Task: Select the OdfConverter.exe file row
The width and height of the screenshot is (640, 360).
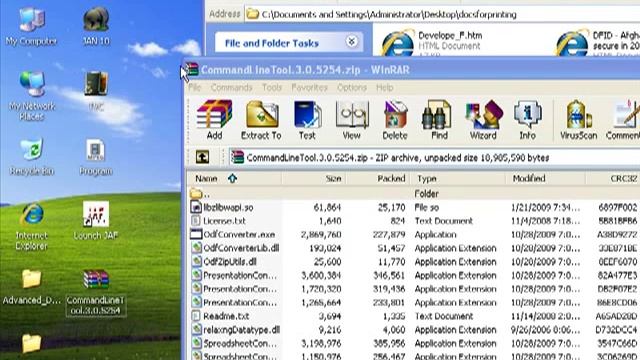Action: [413, 234]
